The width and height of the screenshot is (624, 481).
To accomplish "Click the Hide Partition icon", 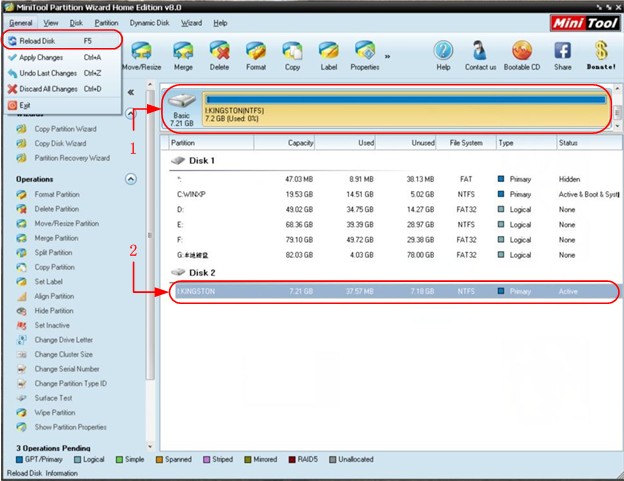I will coord(21,311).
